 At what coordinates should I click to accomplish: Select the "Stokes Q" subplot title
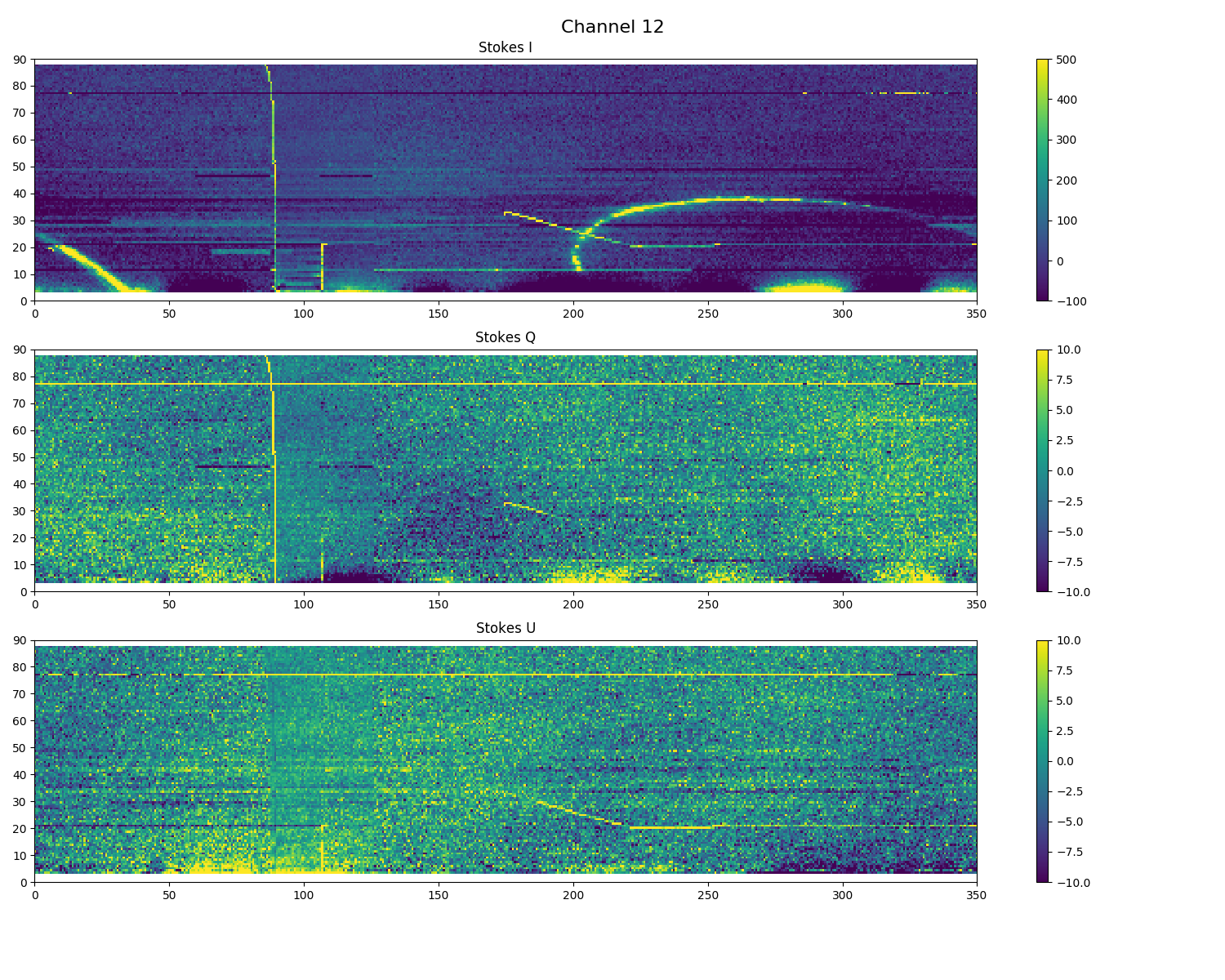pos(506,337)
